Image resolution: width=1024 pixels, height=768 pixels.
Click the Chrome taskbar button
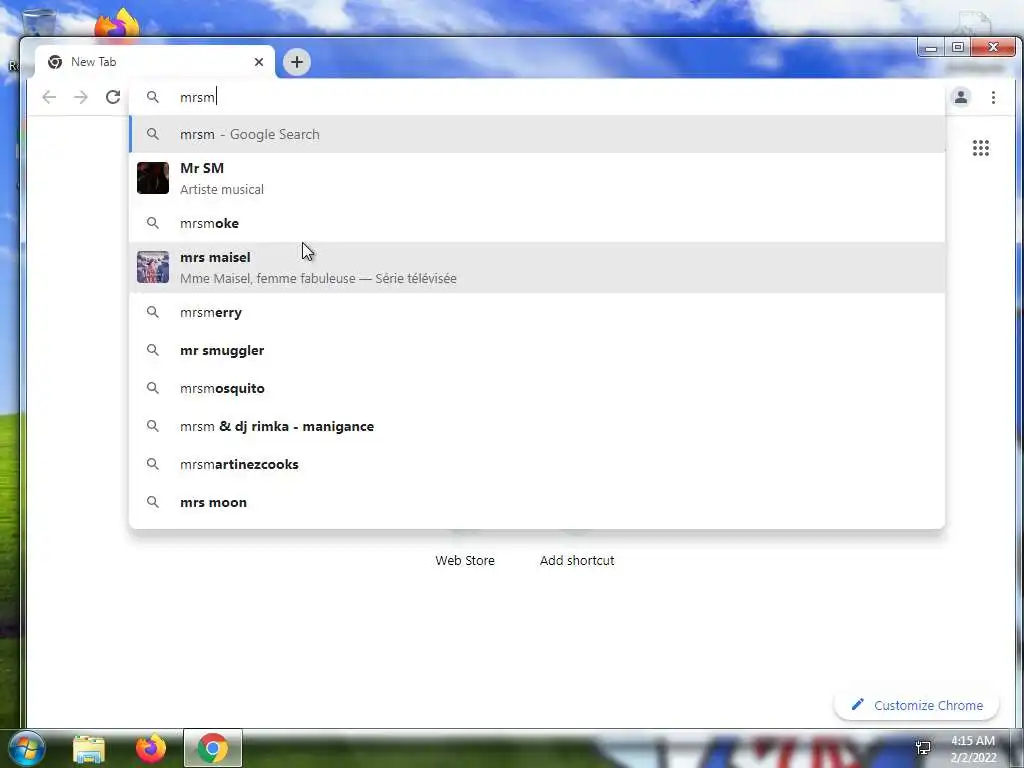[212, 748]
